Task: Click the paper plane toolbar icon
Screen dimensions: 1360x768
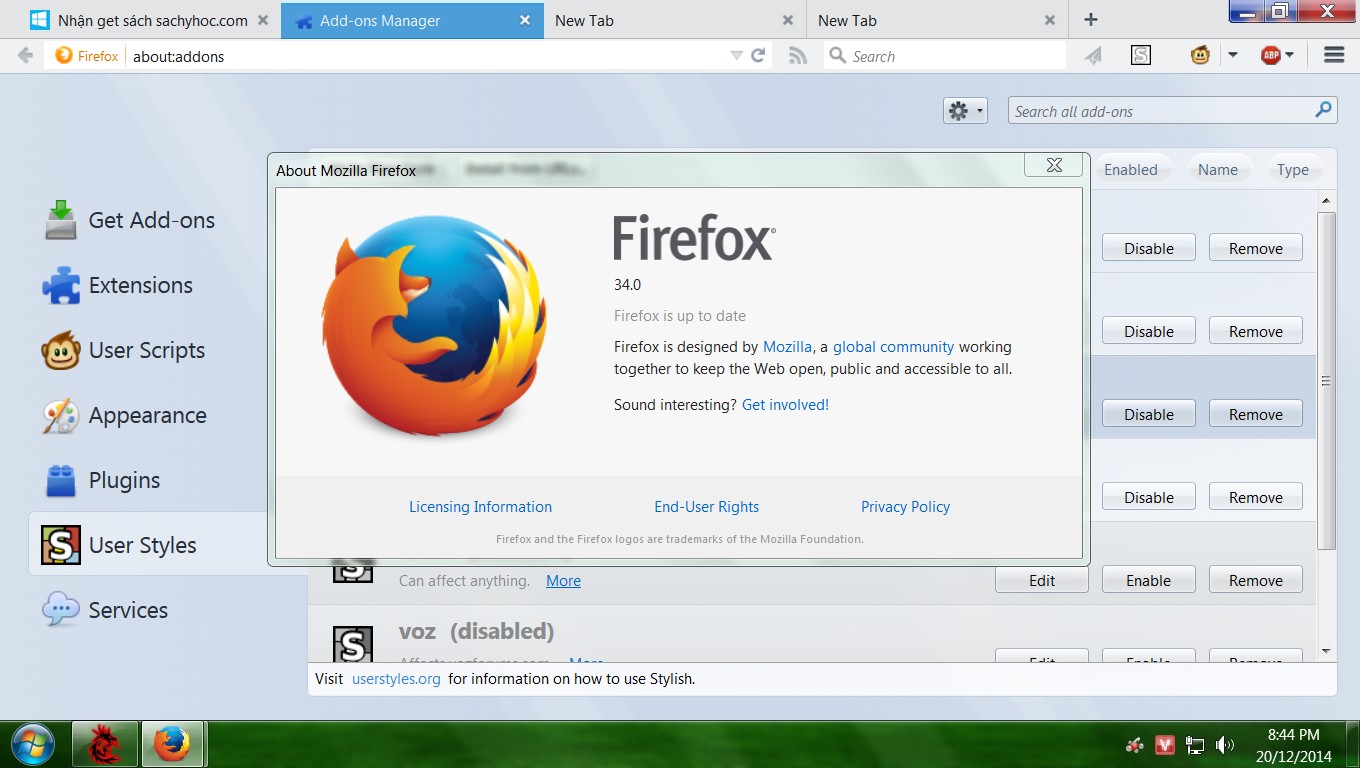Action: tap(1093, 56)
